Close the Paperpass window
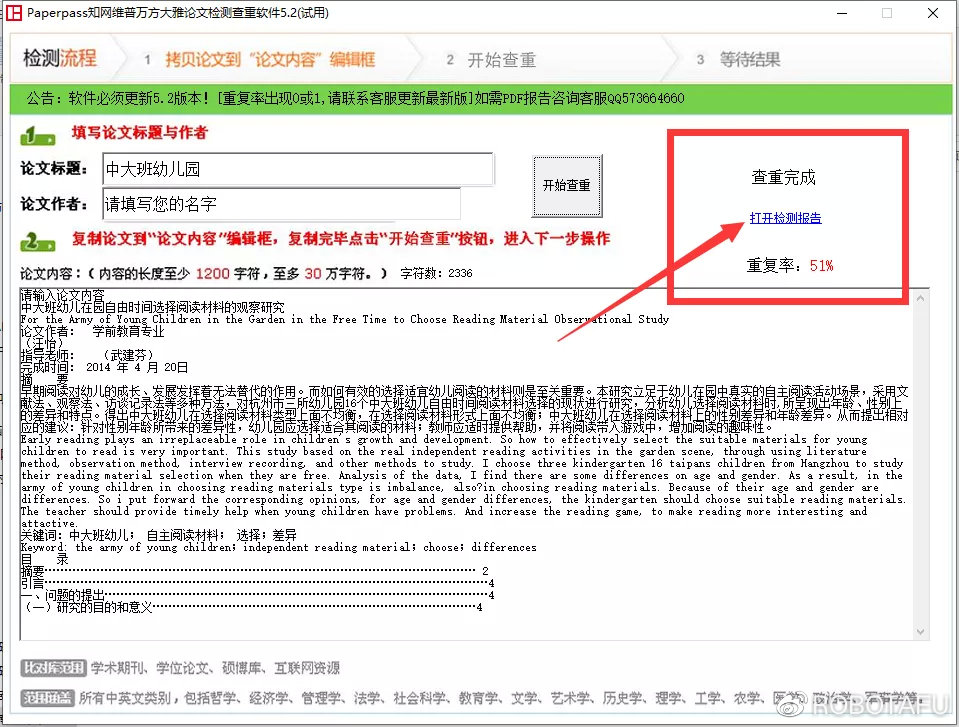Viewport: 959px width, 727px height. point(933,13)
